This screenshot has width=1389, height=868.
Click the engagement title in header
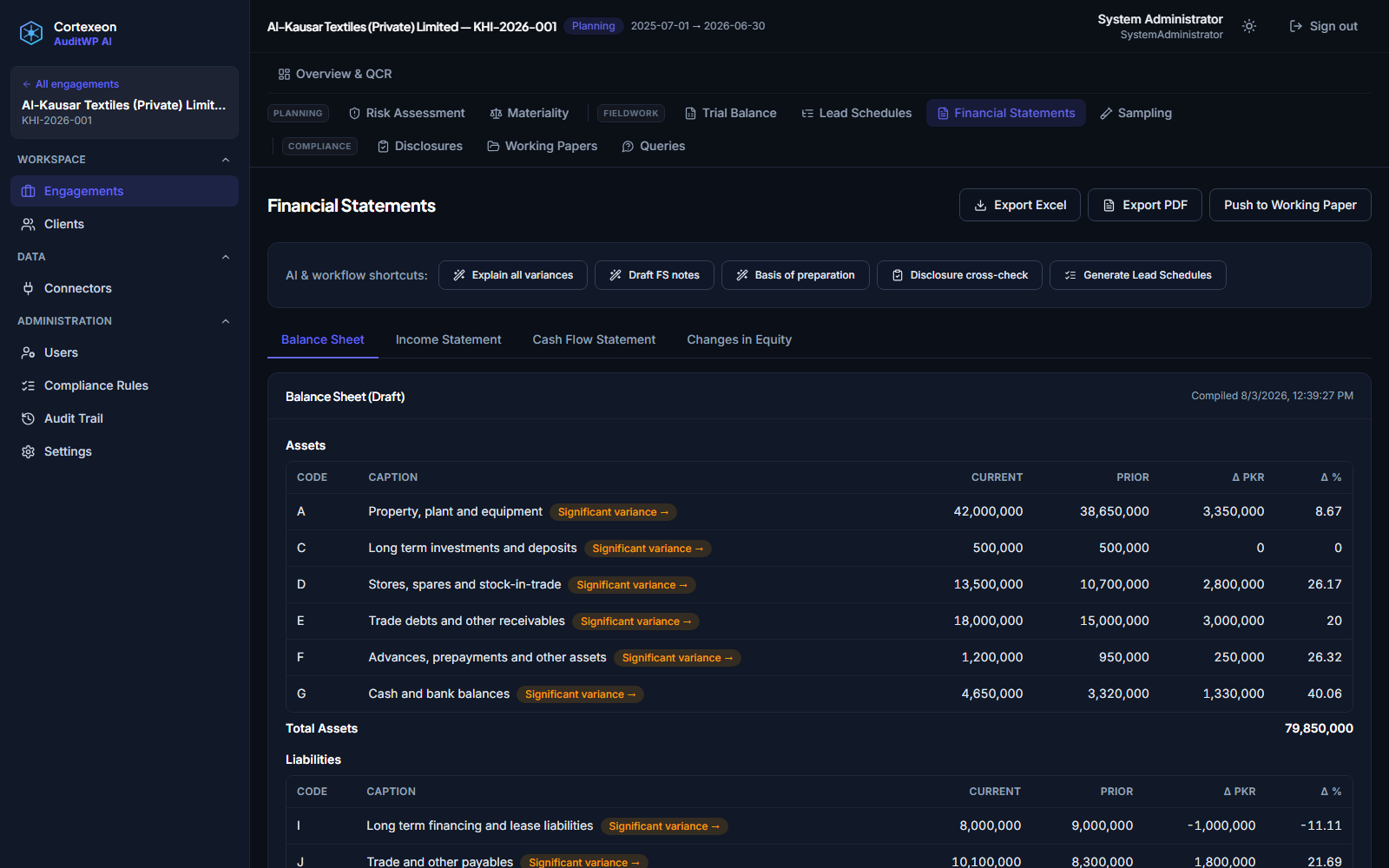coord(412,27)
